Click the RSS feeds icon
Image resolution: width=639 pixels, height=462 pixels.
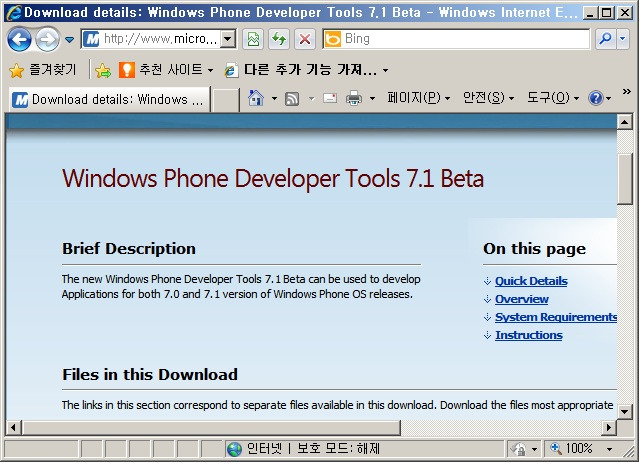(292, 98)
